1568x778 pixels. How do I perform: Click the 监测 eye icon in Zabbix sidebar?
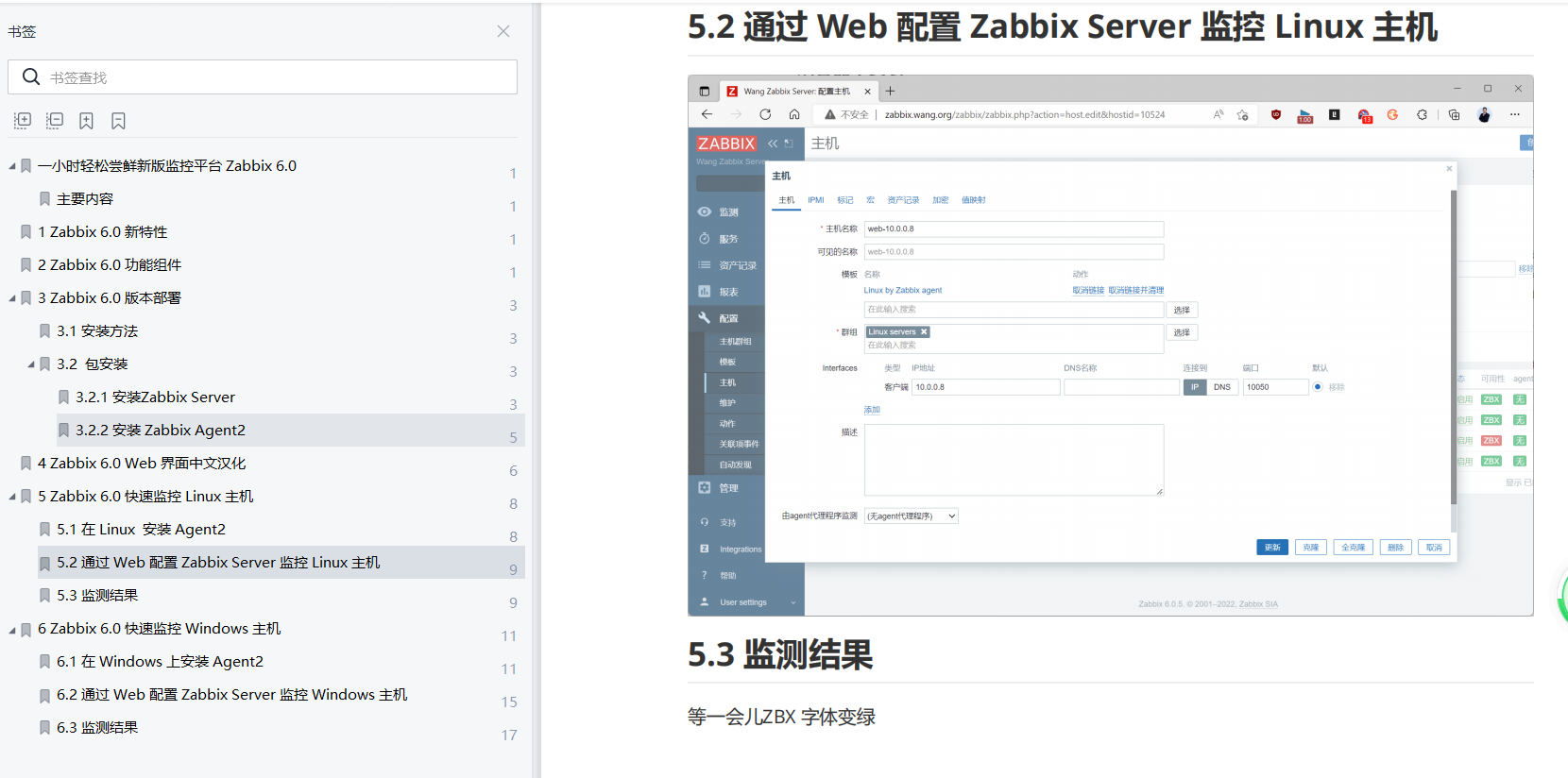705,211
